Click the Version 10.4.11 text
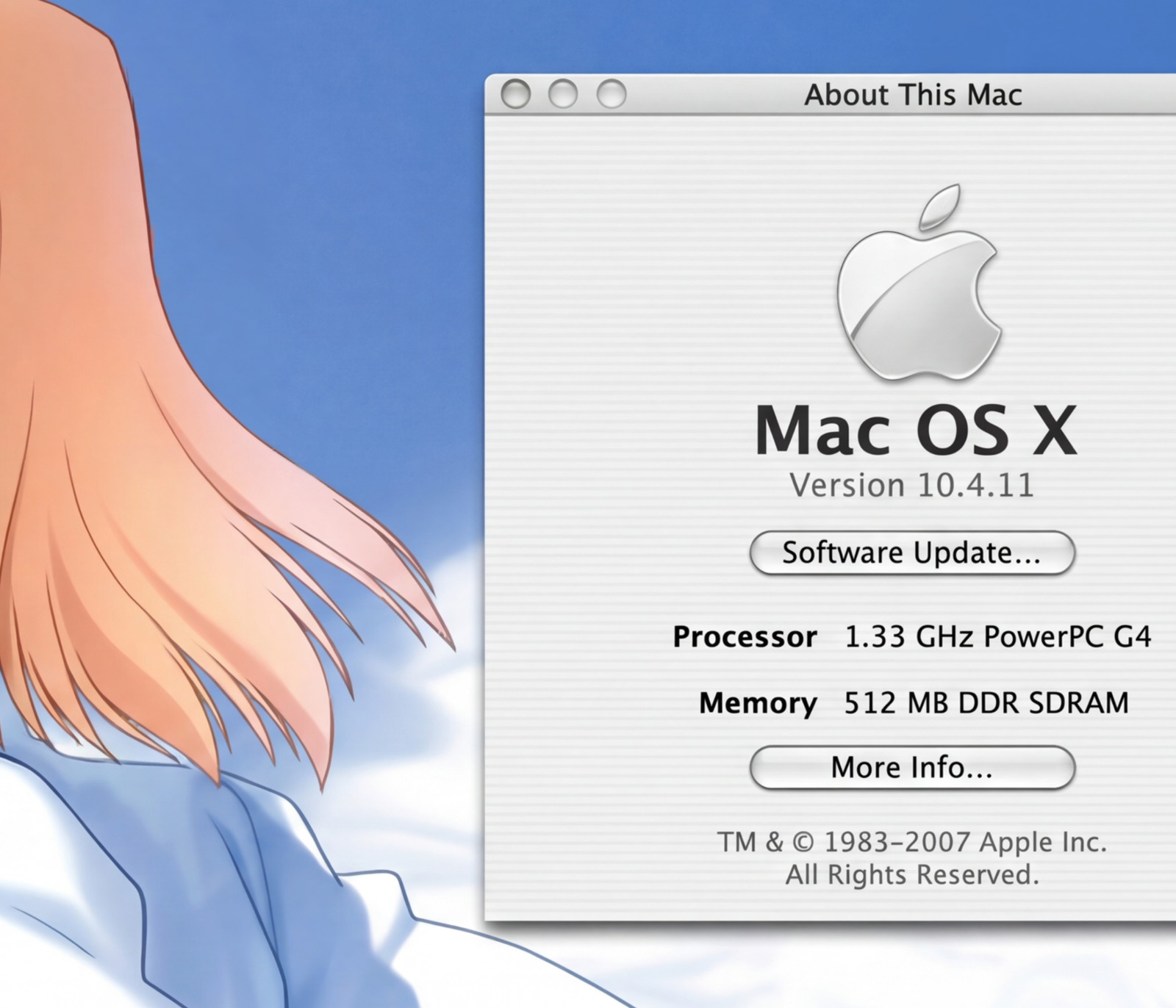1176x1008 pixels. 911,485
